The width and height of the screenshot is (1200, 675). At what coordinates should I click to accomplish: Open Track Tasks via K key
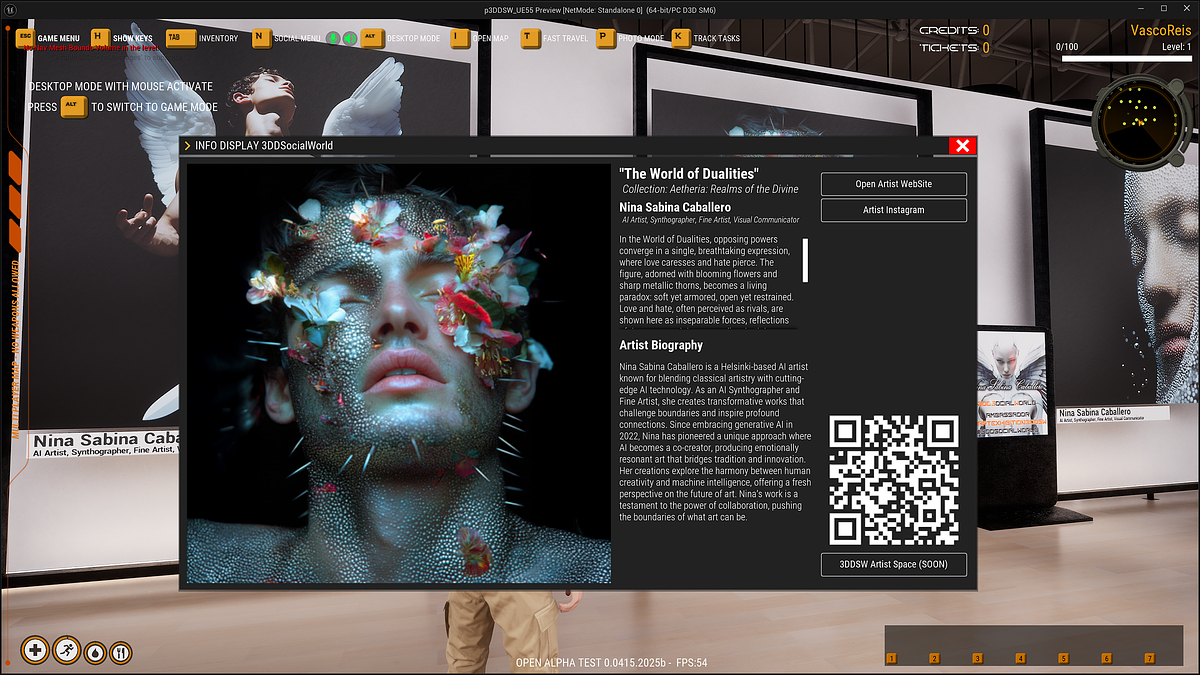coord(680,38)
